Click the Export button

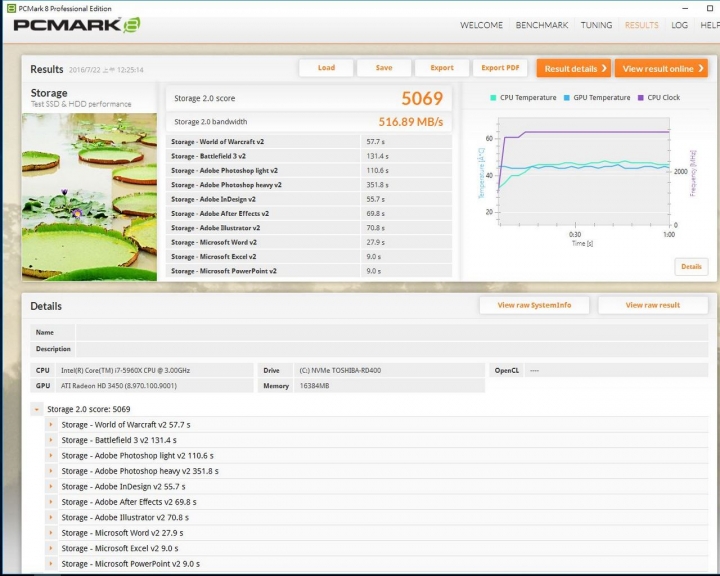(442, 68)
